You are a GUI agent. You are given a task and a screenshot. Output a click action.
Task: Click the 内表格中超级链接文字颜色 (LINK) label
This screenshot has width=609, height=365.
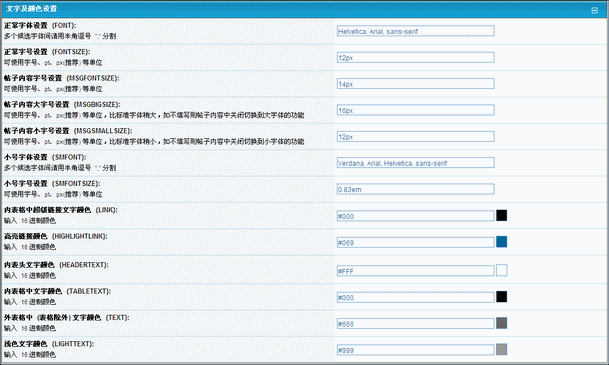coord(61,210)
